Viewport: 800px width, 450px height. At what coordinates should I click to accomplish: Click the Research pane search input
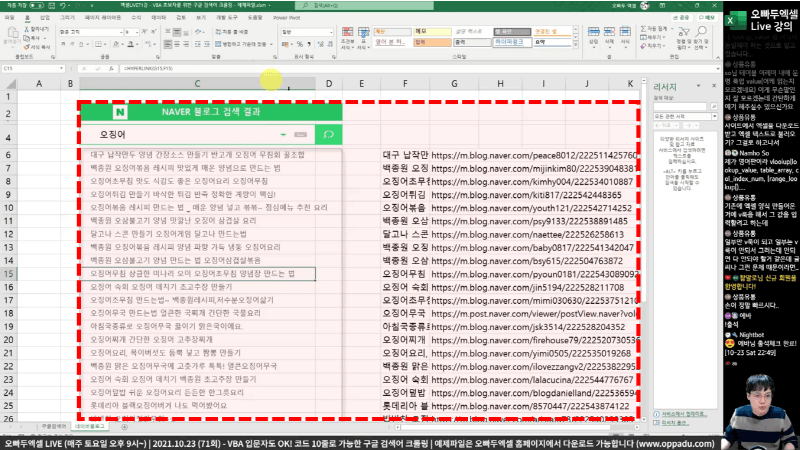(680, 106)
